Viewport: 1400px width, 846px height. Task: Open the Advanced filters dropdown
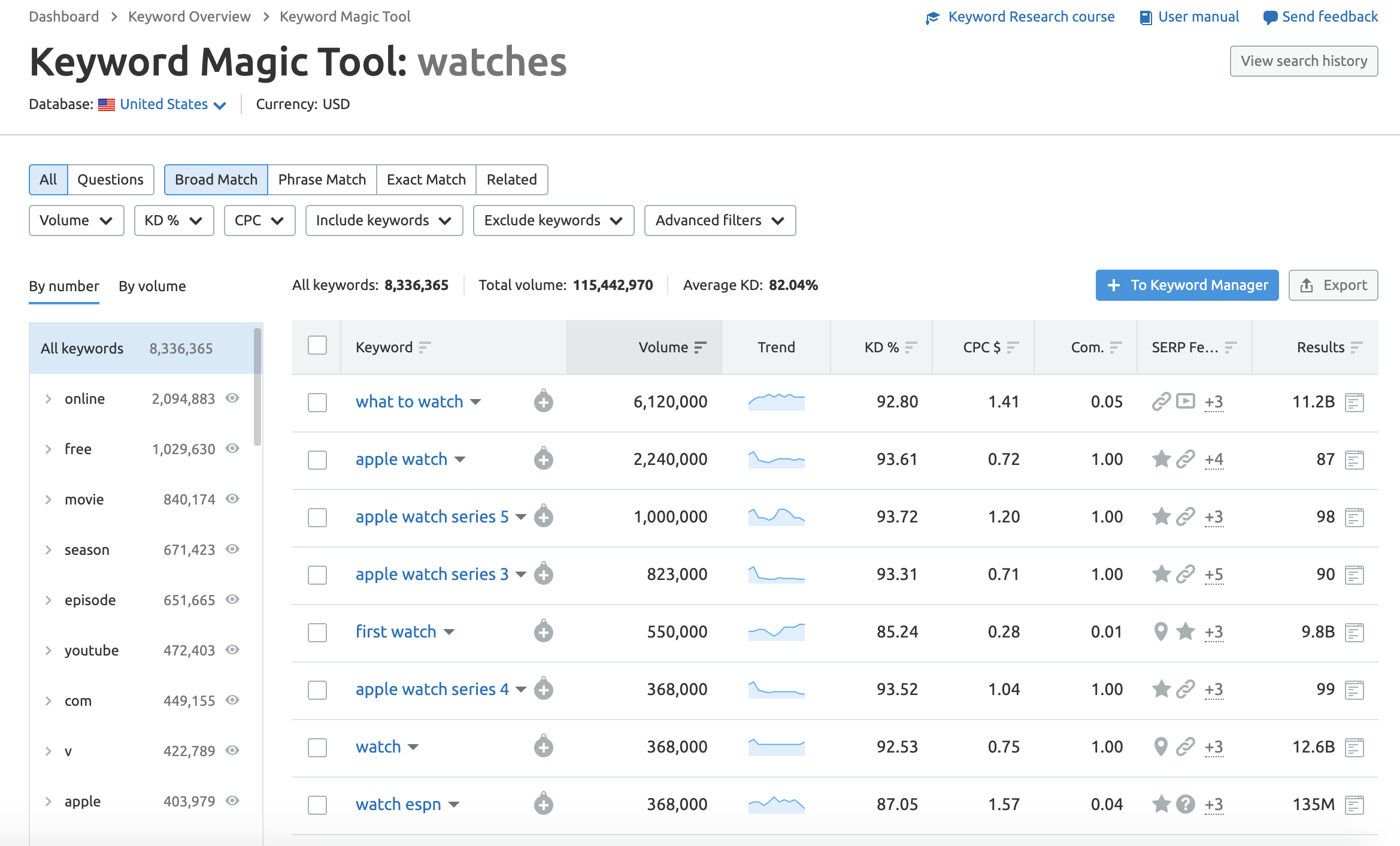pos(720,220)
